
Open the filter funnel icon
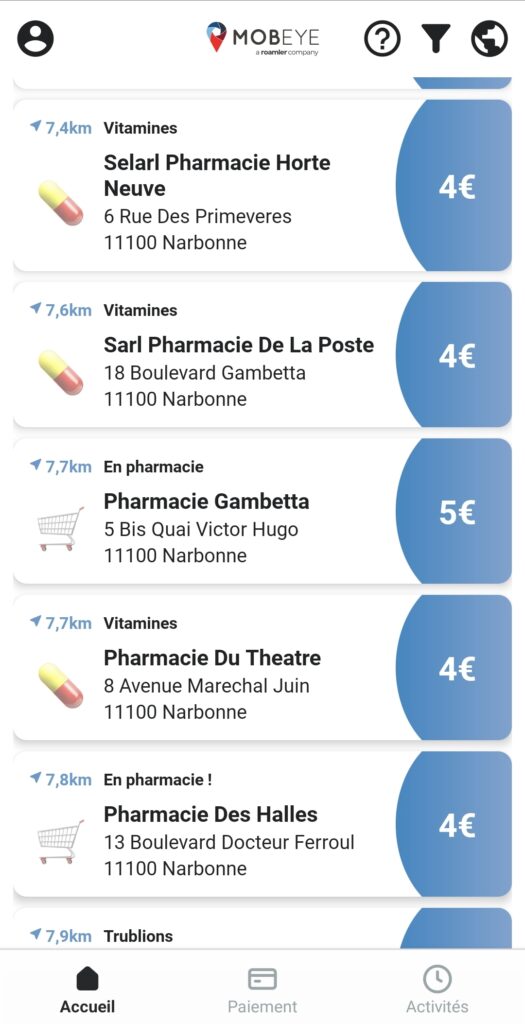(436, 39)
